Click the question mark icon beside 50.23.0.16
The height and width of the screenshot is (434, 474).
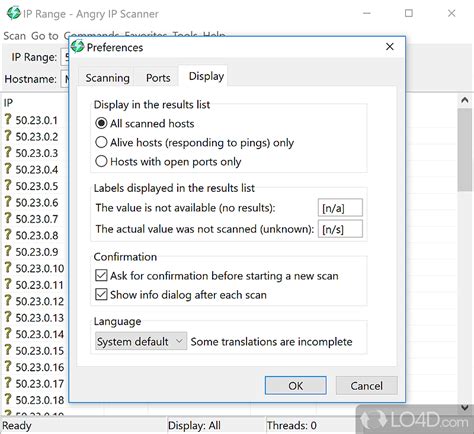pos(8,367)
